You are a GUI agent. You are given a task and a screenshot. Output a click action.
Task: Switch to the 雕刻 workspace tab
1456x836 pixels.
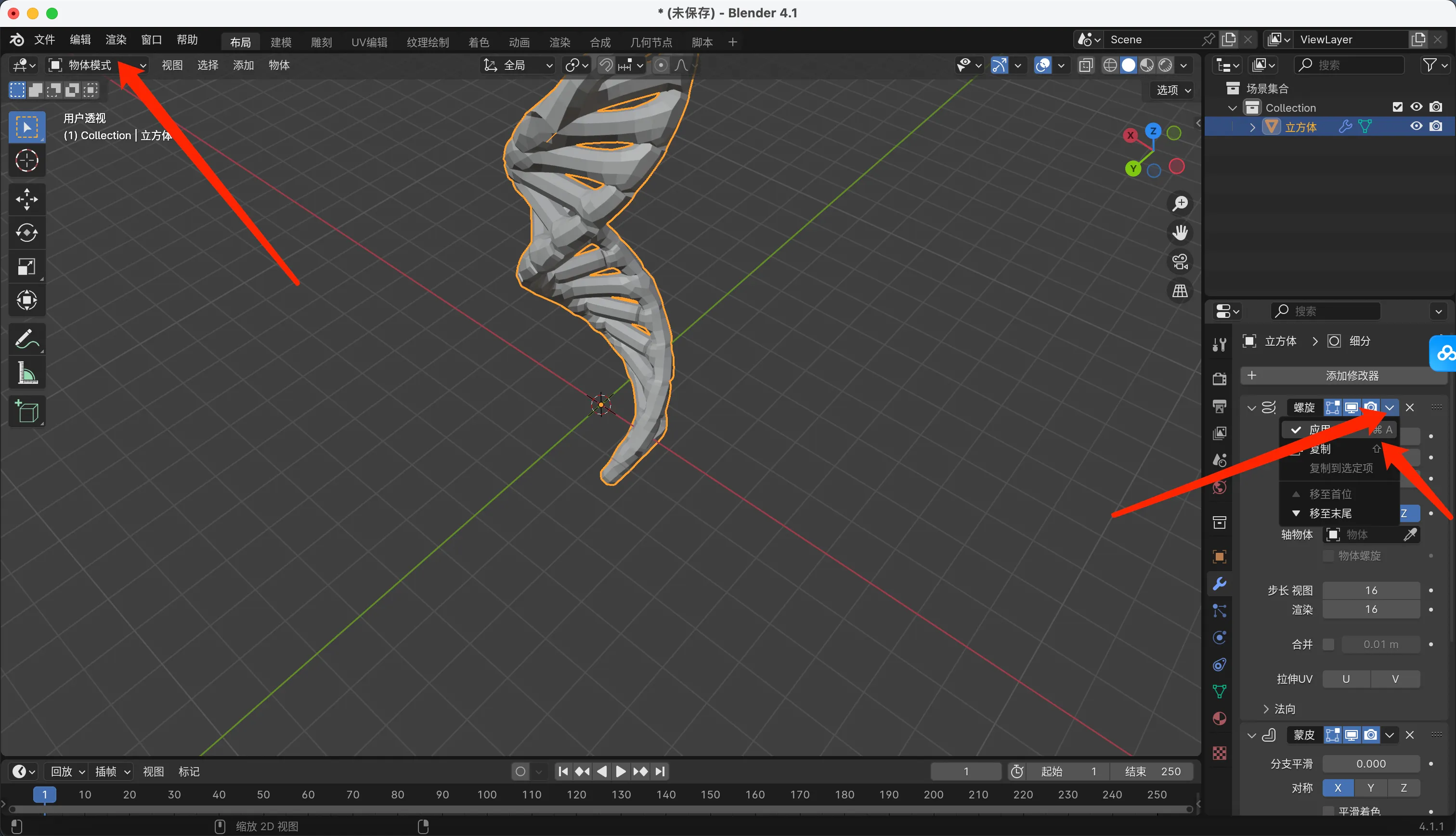(321, 42)
